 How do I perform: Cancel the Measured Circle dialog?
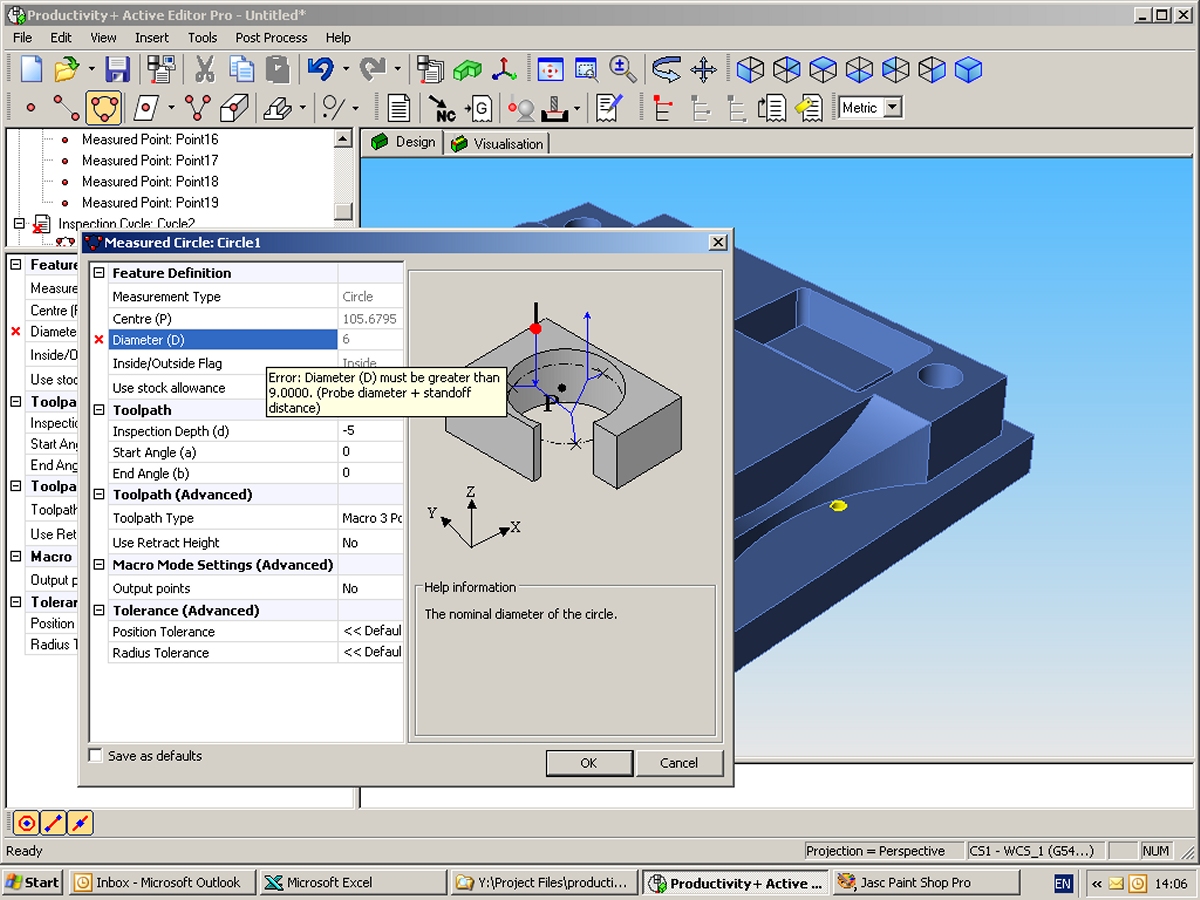pos(679,763)
